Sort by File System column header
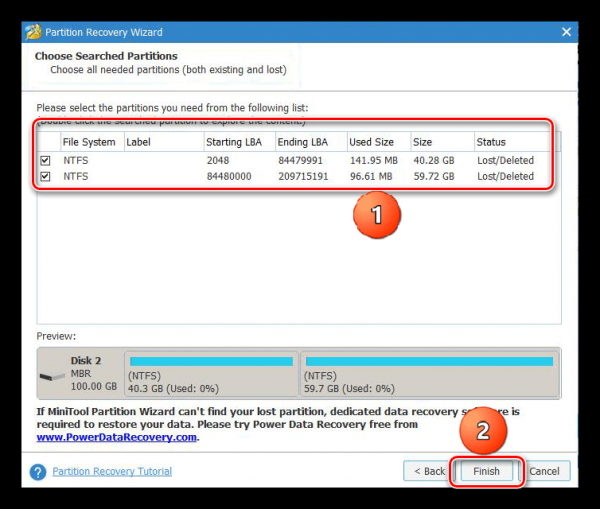The width and height of the screenshot is (600, 509). click(92, 142)
